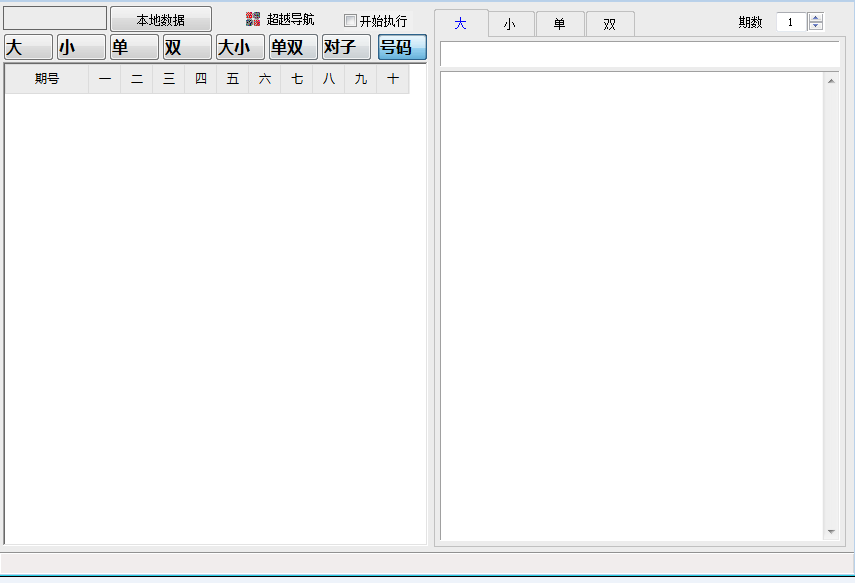Increase 期数 with up arrow
855x583 pixels.
click(x=816, y=18)
